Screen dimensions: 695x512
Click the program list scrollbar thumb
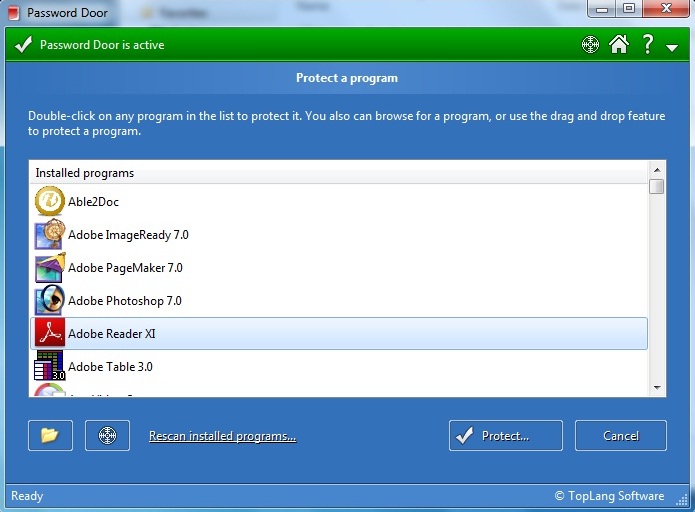(x=656, y=186)
